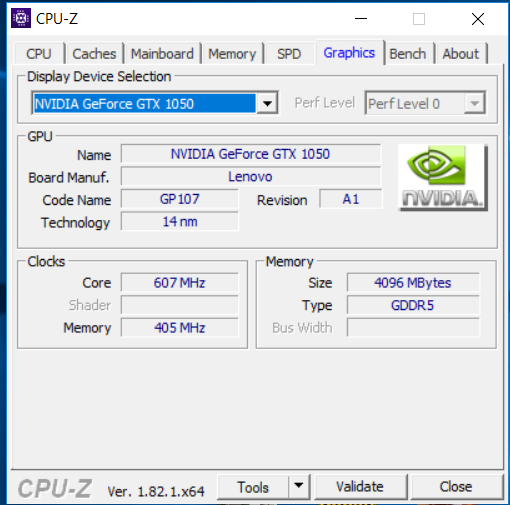This screenshot has height=505, width=510.
Task: Expand the display device dropdown arrow
Action: [x=267, y=104]
